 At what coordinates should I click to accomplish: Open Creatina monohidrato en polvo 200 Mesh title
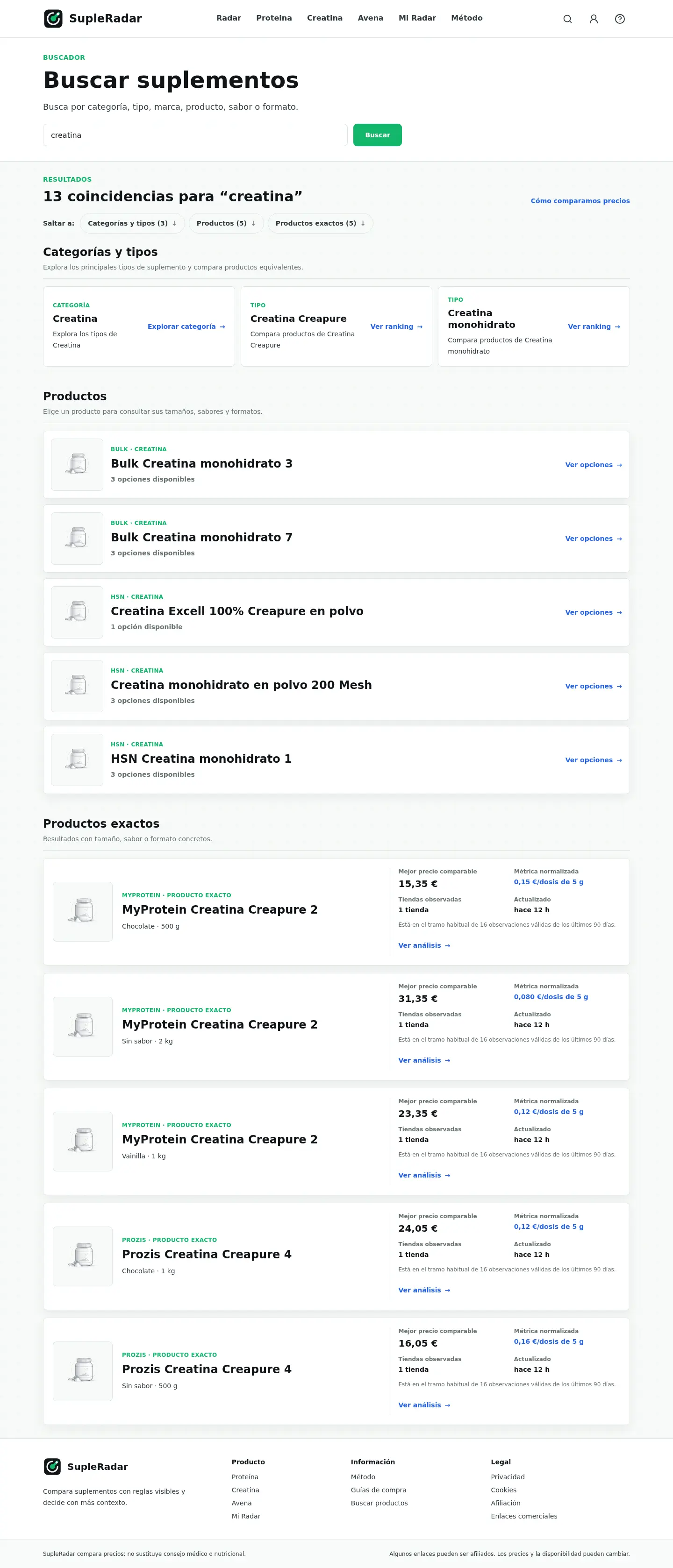[x=241, y=685]
